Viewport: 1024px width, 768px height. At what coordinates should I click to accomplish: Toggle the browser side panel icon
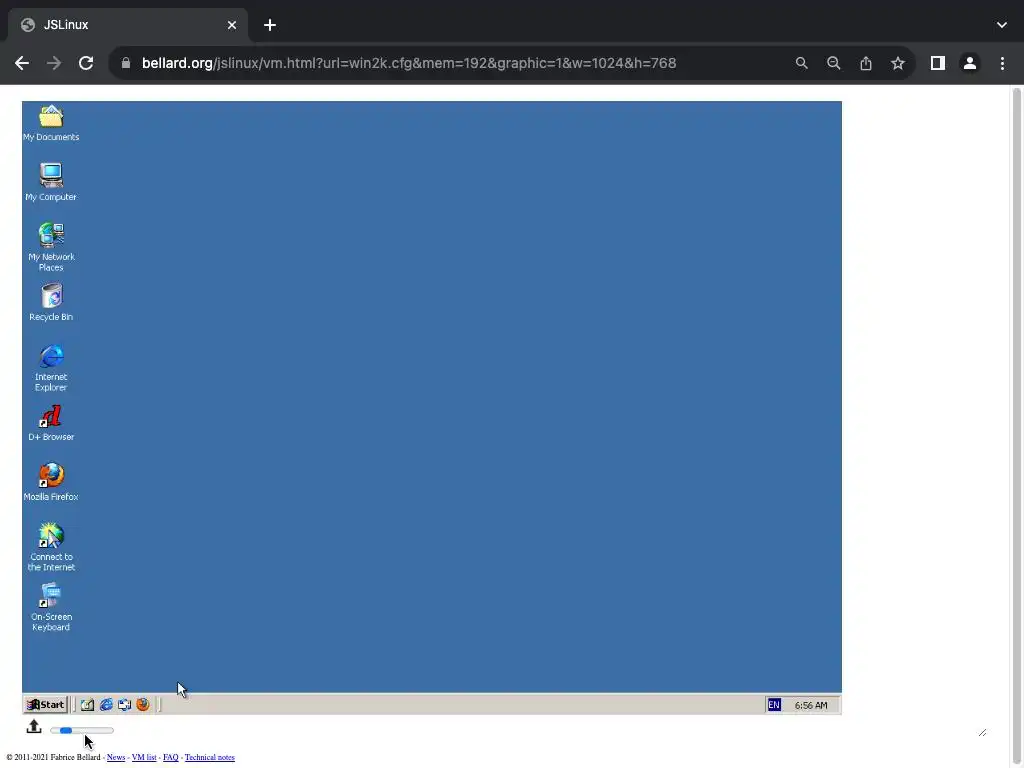tap(938, 63)
